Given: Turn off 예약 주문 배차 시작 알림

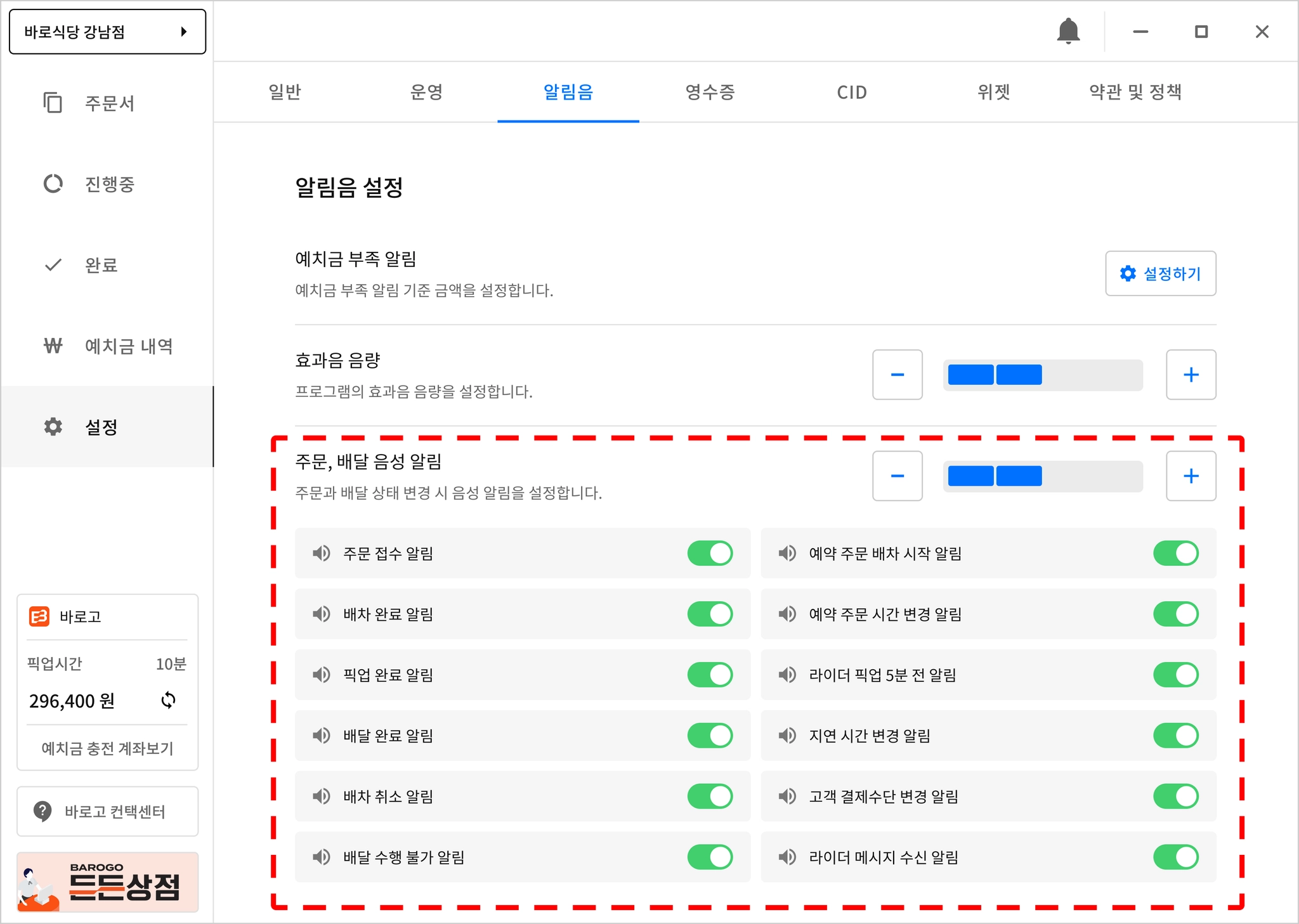Looking at the screenshot, I should (1175, 553).
